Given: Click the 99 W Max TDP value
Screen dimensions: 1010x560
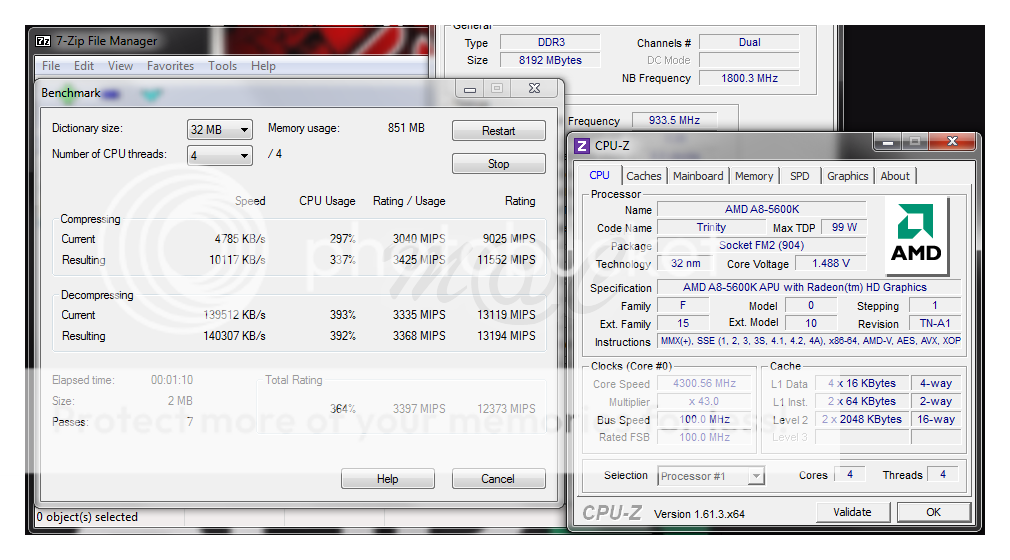Looking at the screenshot, I should coord(844,227).
